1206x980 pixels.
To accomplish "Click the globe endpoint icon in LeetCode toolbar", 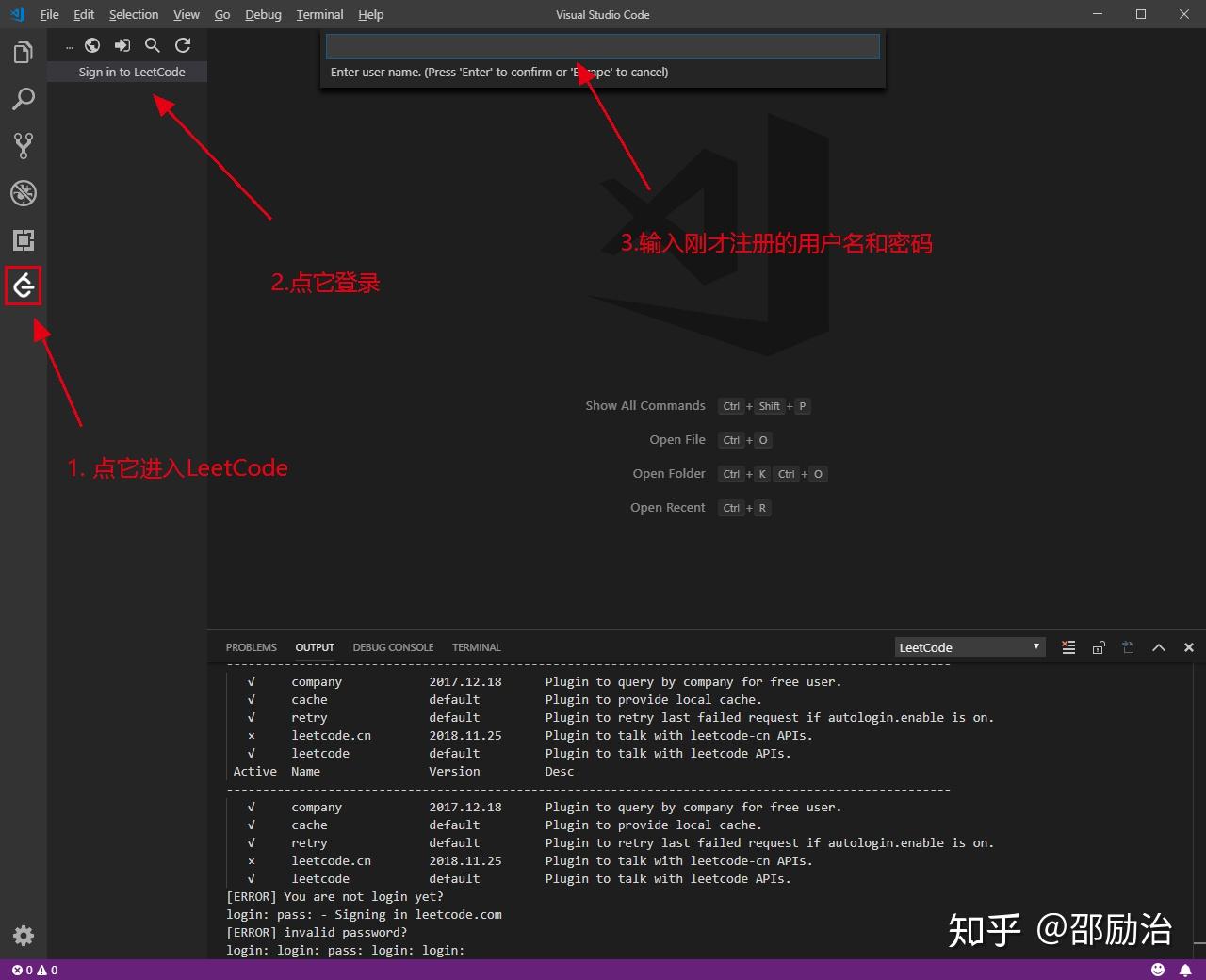I will (x=92, y=45).
